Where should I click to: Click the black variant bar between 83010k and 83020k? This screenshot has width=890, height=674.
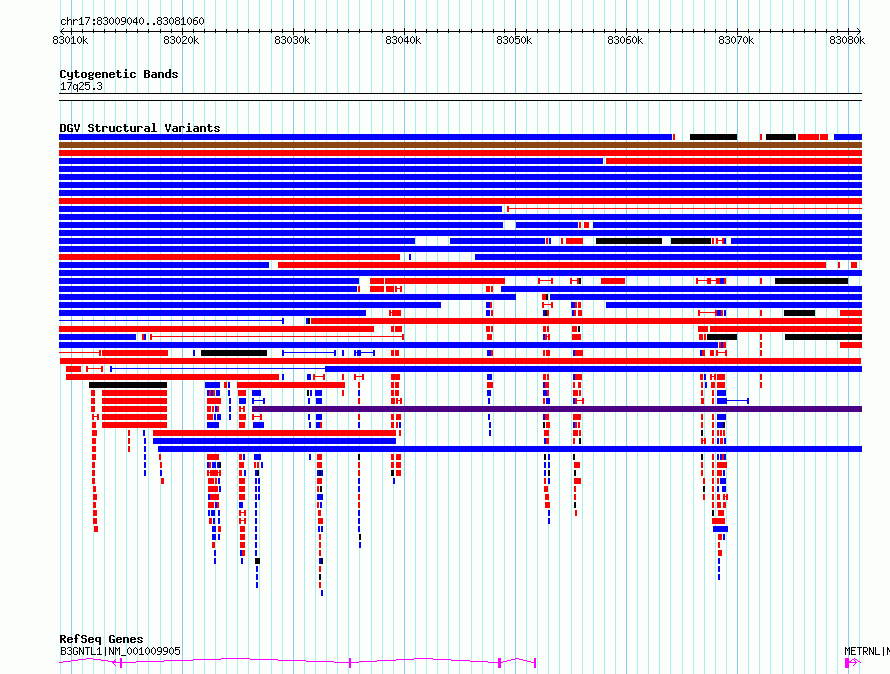coord(128,385)
